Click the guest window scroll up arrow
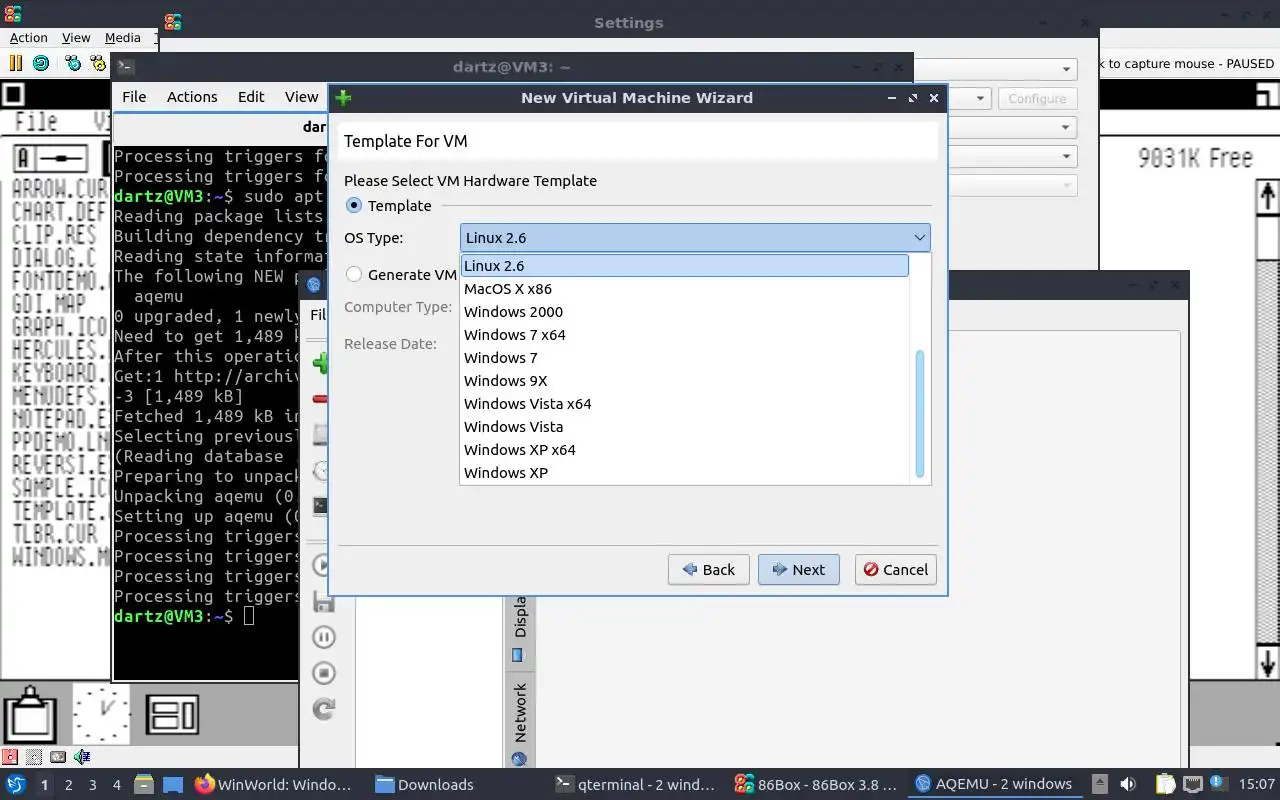Viewport: 1280px width, 800px height. pos(1267,196)
